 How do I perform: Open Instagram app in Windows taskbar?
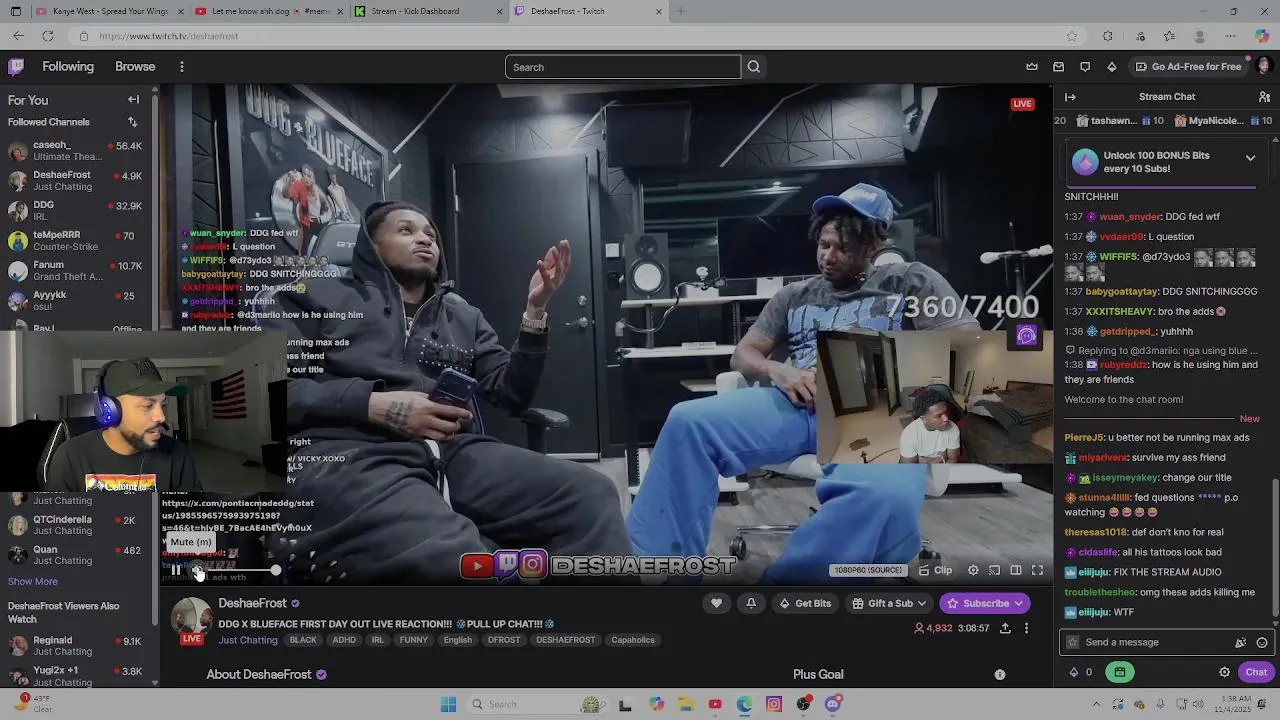click(x=774, y=704)
